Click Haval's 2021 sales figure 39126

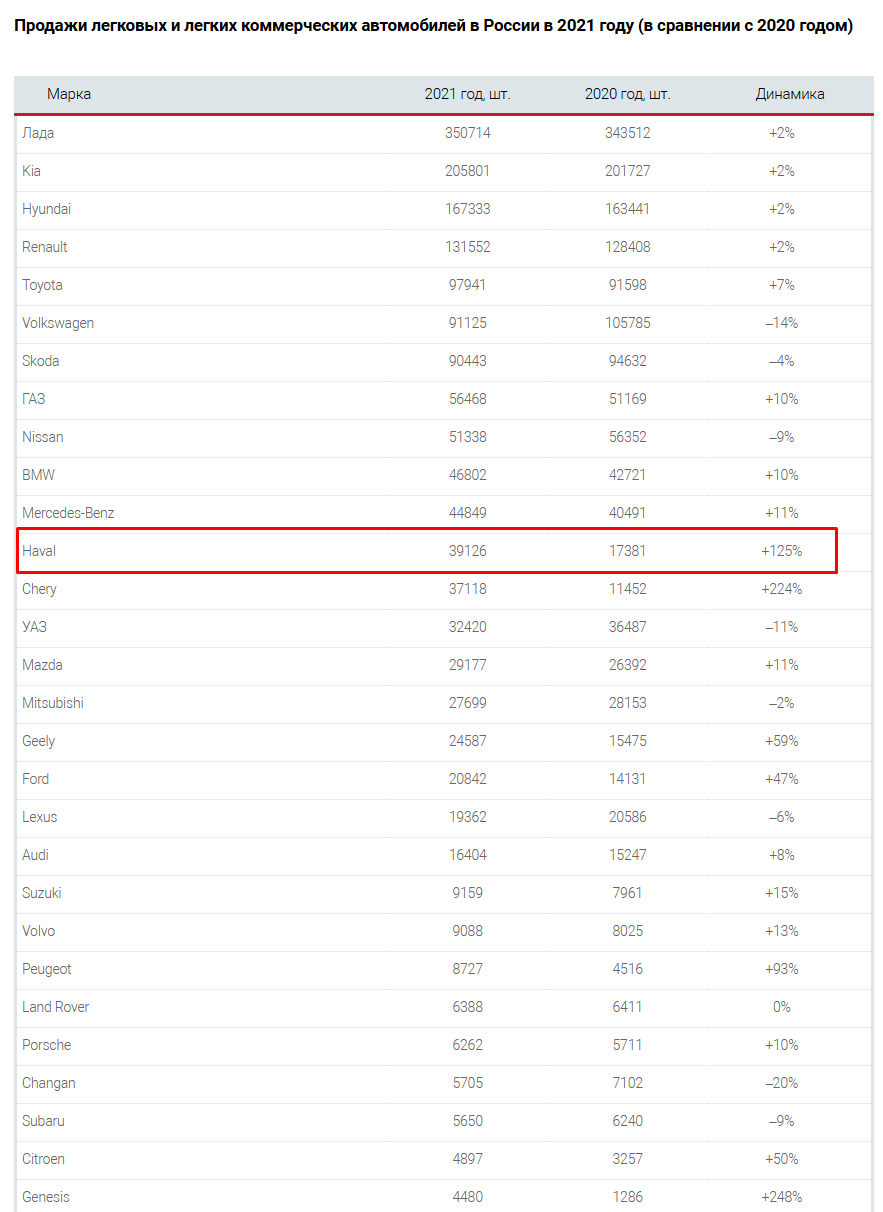[x=468, y=551]
